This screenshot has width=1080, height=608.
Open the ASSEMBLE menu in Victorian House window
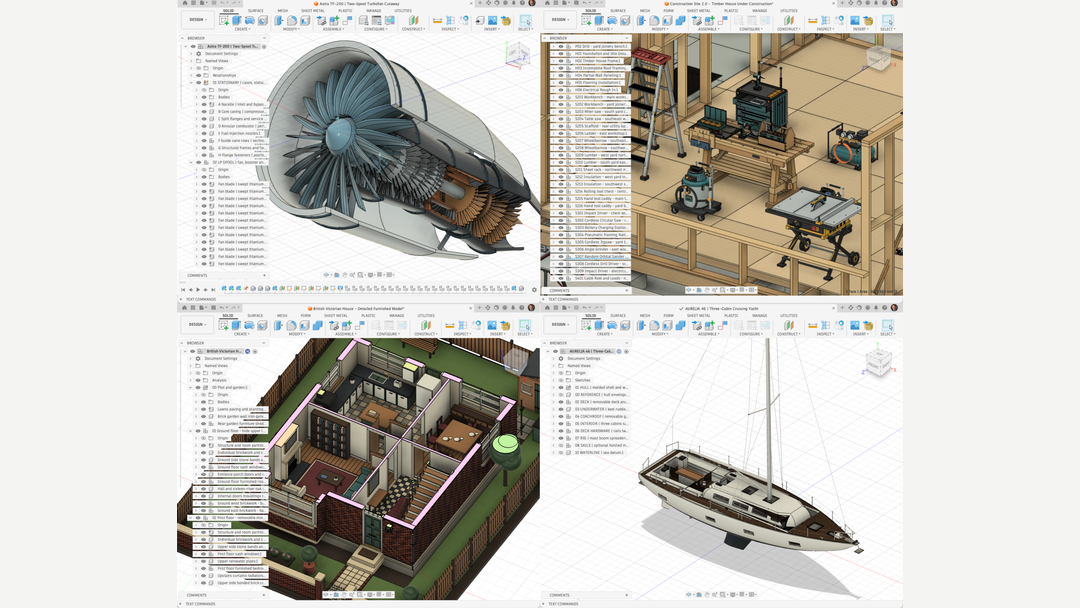(x=344, y=334)
